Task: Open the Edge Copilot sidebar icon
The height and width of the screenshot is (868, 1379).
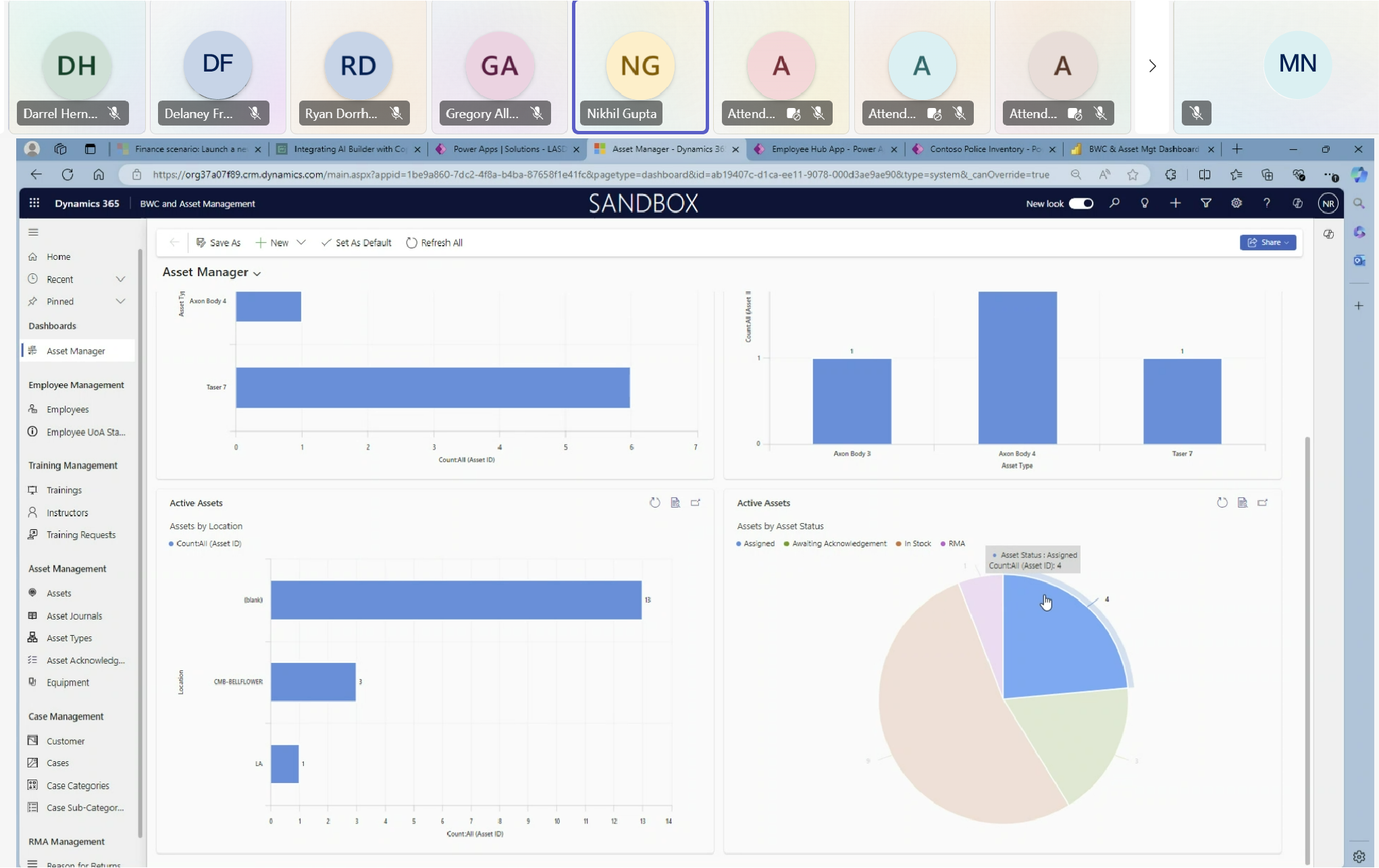Action: [x=1359, y=175]
